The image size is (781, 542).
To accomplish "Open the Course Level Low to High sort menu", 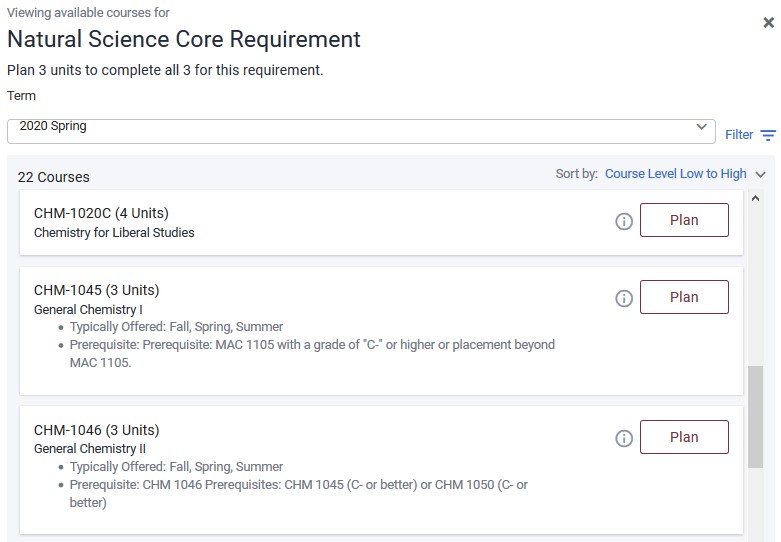I will (x=675, y=174).
